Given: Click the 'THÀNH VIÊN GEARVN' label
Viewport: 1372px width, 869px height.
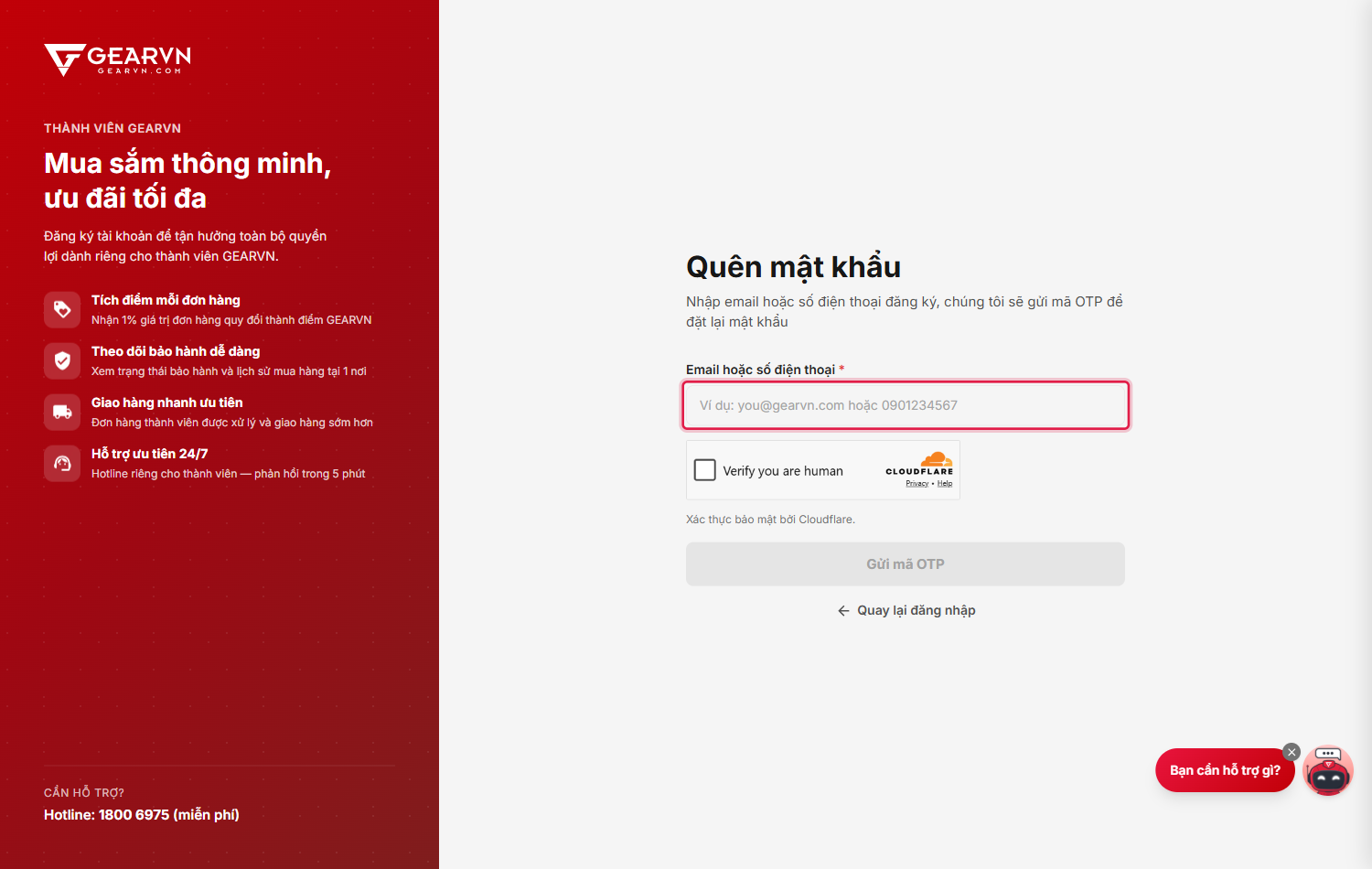Looking at the screenshot, I should pos(113,128).
